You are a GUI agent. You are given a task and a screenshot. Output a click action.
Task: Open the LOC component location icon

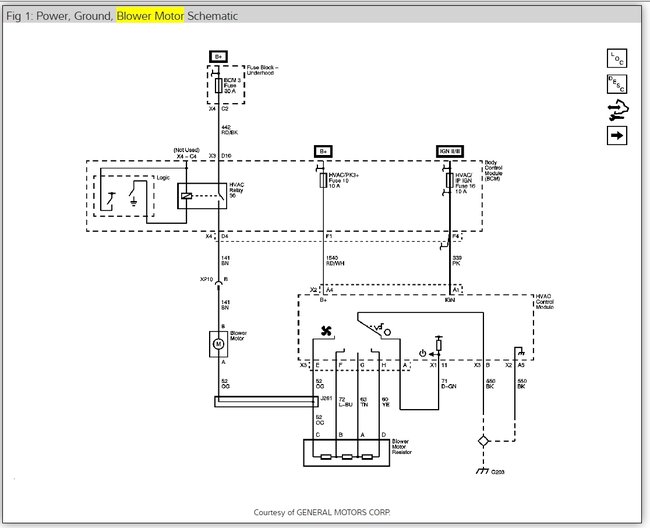point(617,58)
